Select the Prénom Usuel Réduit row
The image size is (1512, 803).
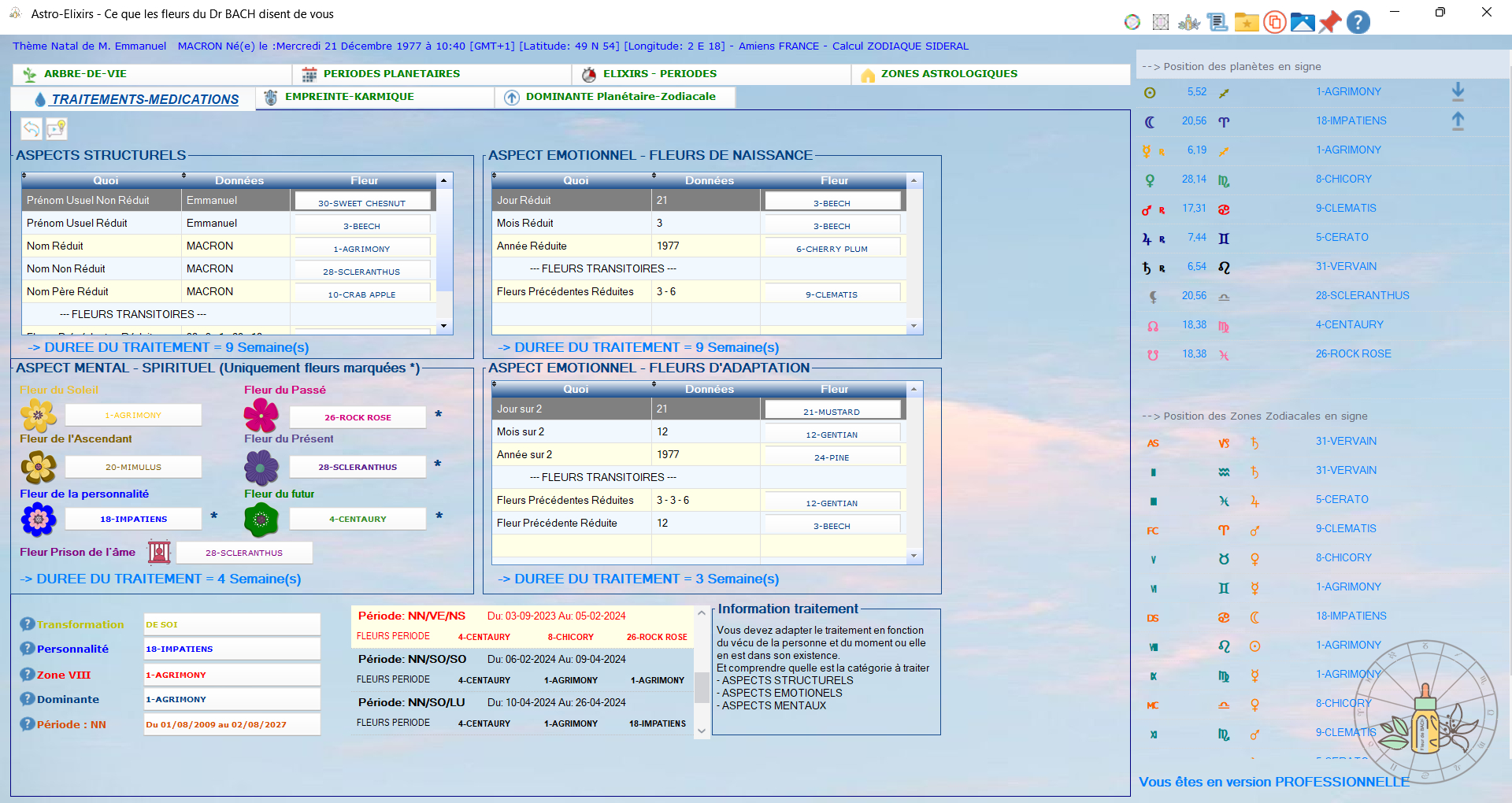pyautogui.click(x=228, y=223)
